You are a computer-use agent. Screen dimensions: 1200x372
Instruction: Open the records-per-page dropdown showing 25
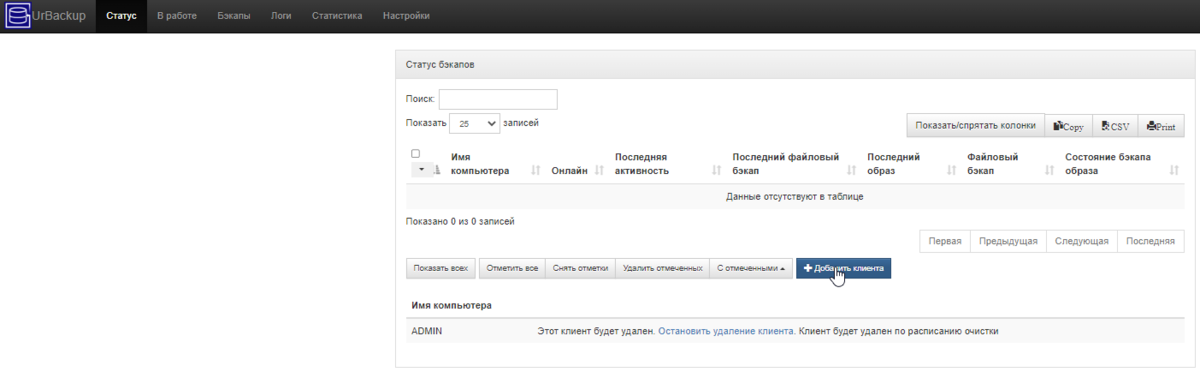474,123
